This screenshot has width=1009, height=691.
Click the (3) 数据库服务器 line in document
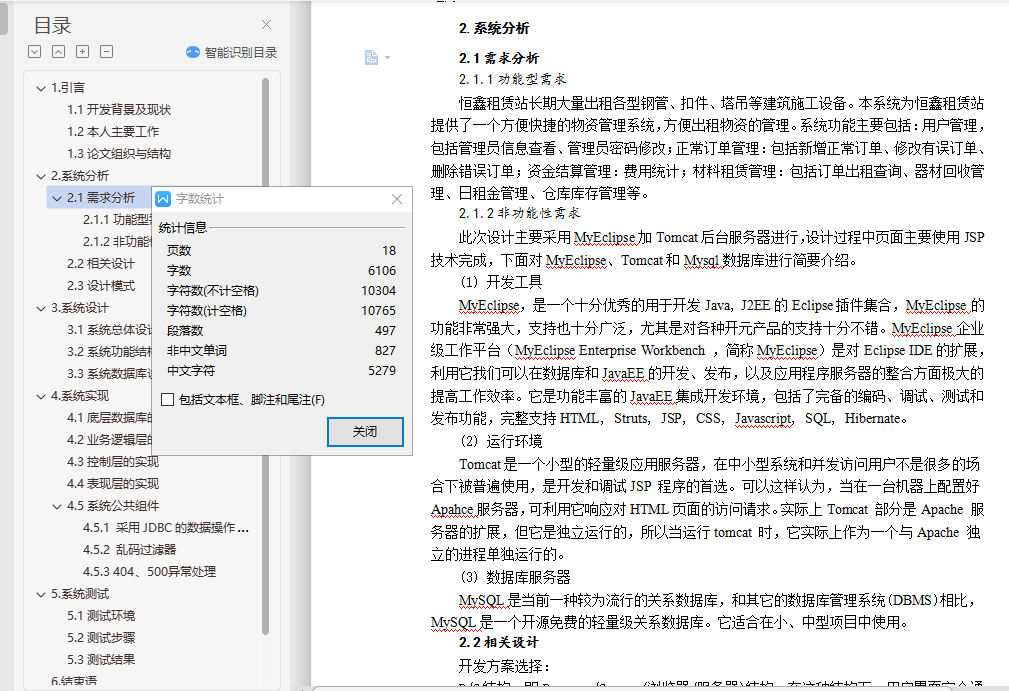pyautogui.click(x=515, y=577)
